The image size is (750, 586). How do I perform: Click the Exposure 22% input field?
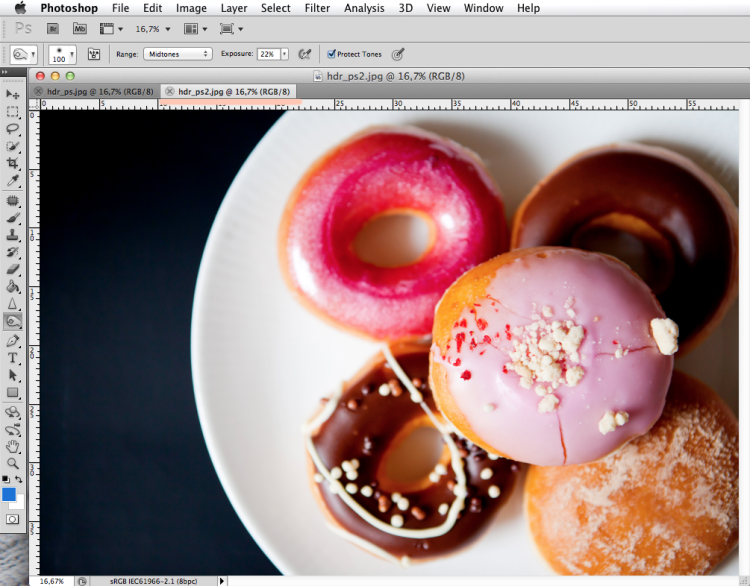pos(268,54)
